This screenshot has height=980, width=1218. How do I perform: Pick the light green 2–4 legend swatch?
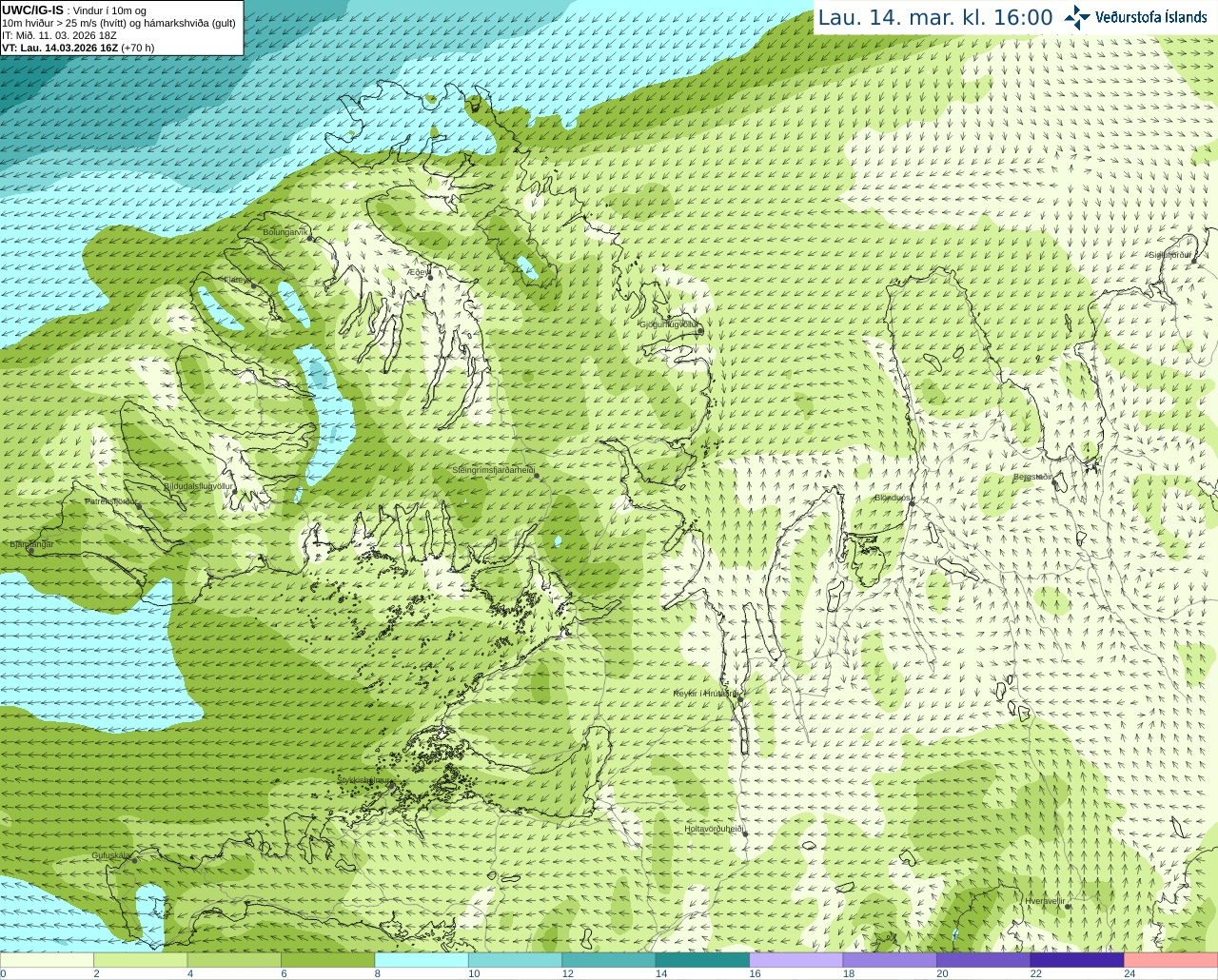pos(141,960)
